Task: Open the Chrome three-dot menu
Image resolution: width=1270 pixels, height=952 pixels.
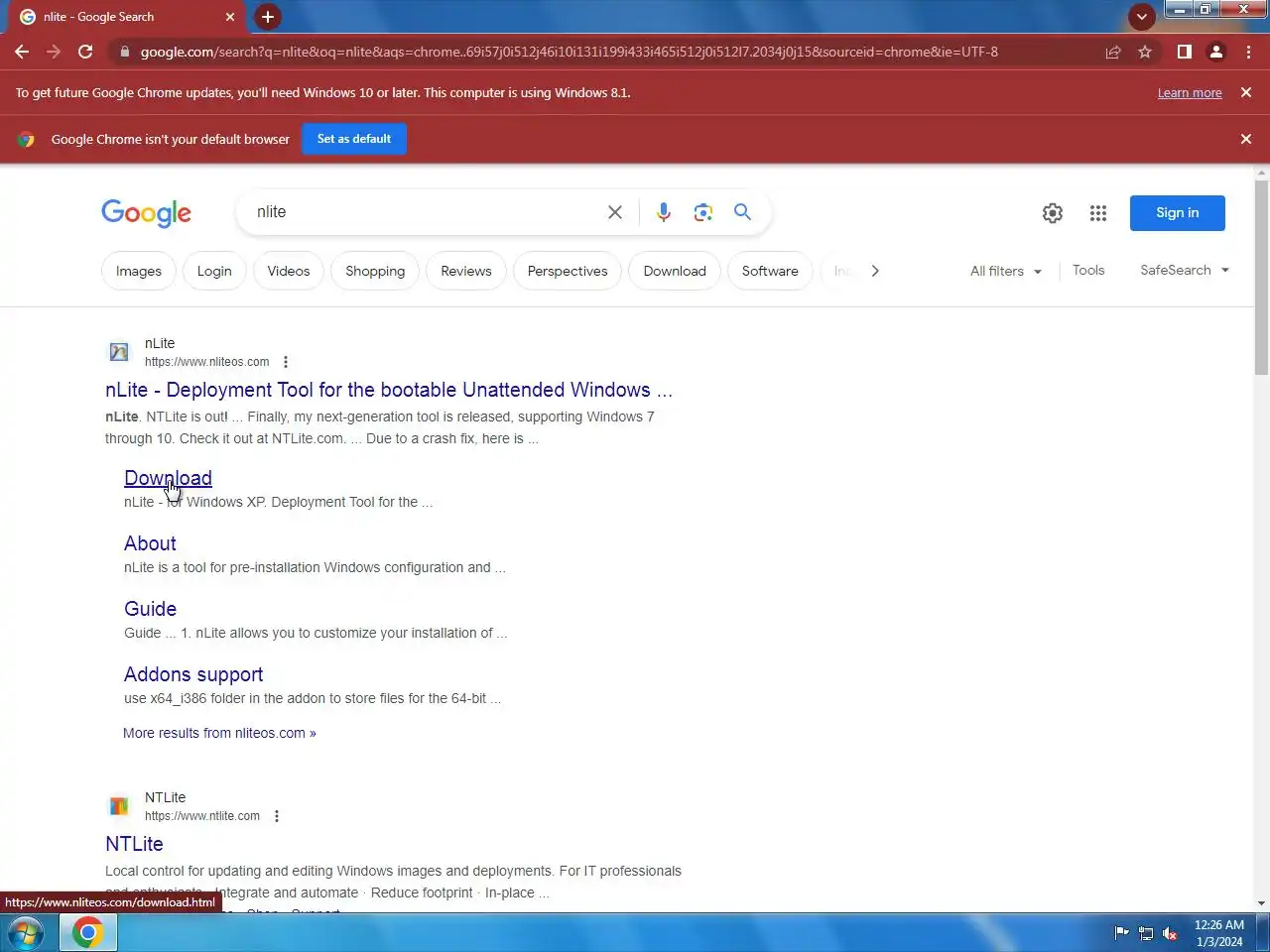Action: pyautogui.click(x=1248, y=52)
